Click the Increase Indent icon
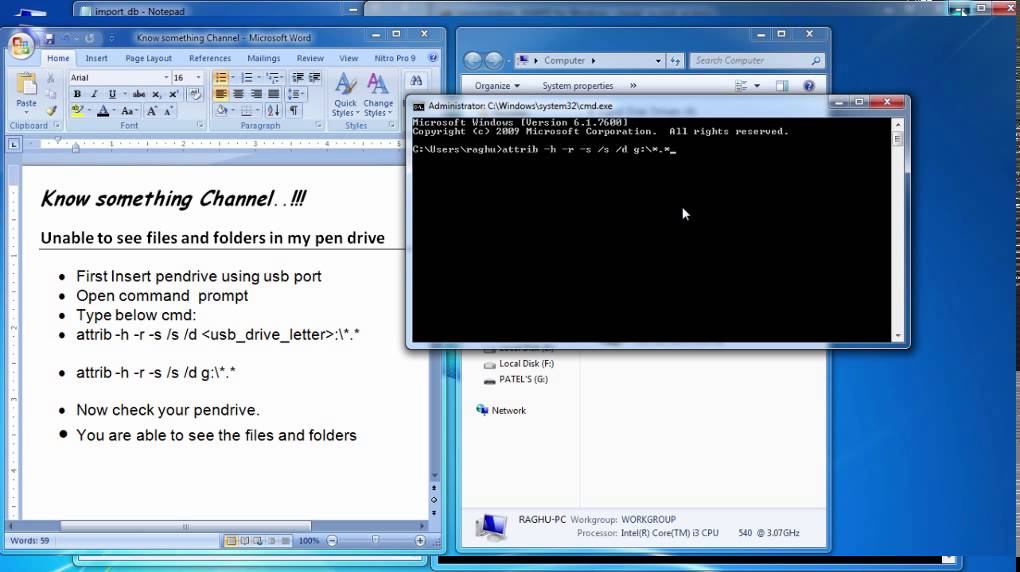The width and height of the screenshot is (1020, 572). (x=315, y=77)
